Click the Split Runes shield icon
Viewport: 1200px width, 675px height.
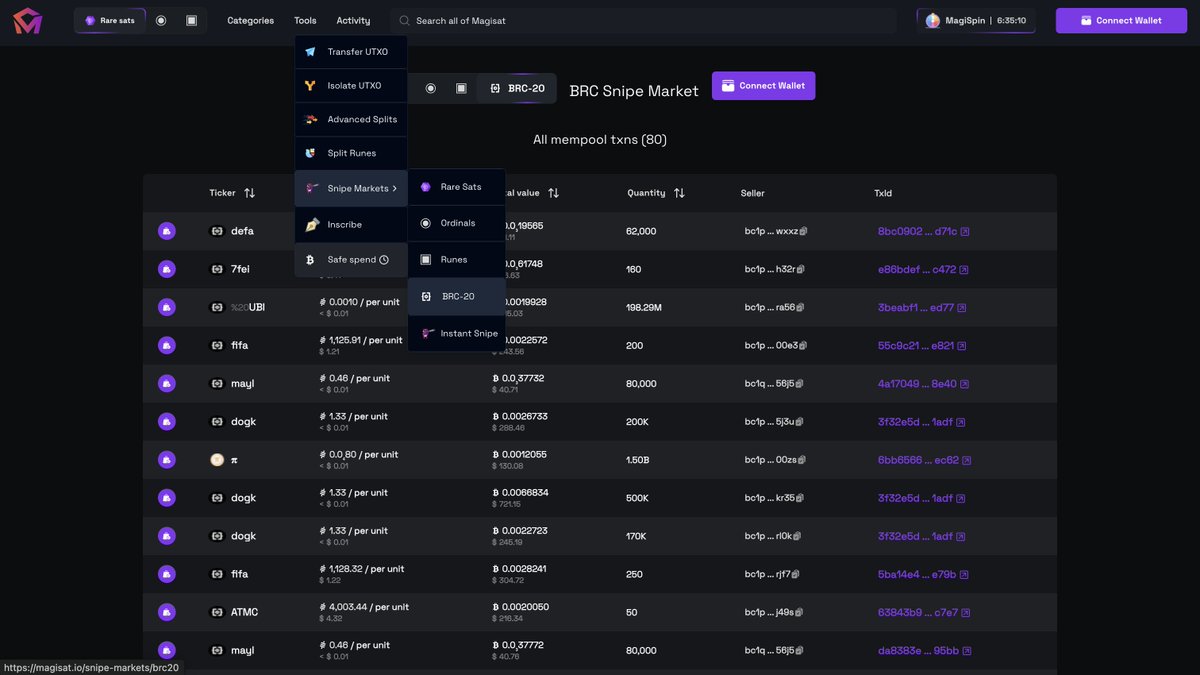pos(310,152)
